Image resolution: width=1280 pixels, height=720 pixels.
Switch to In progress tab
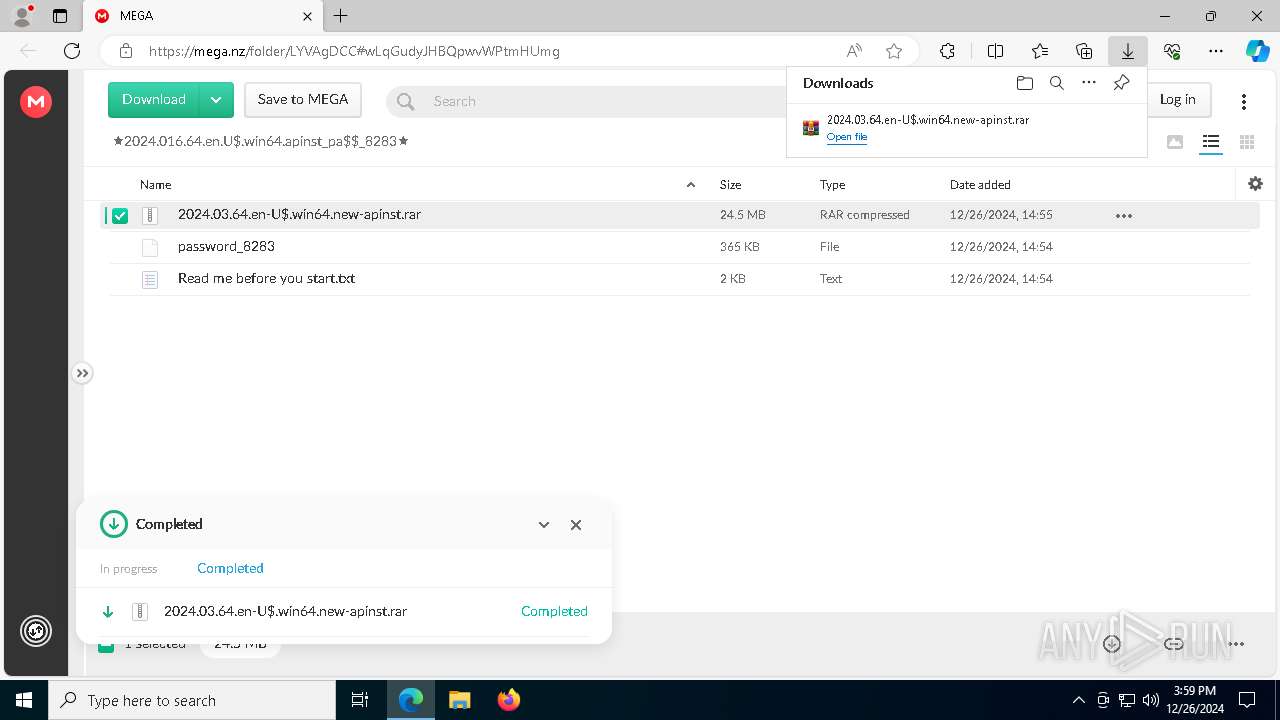pos(128,569)
